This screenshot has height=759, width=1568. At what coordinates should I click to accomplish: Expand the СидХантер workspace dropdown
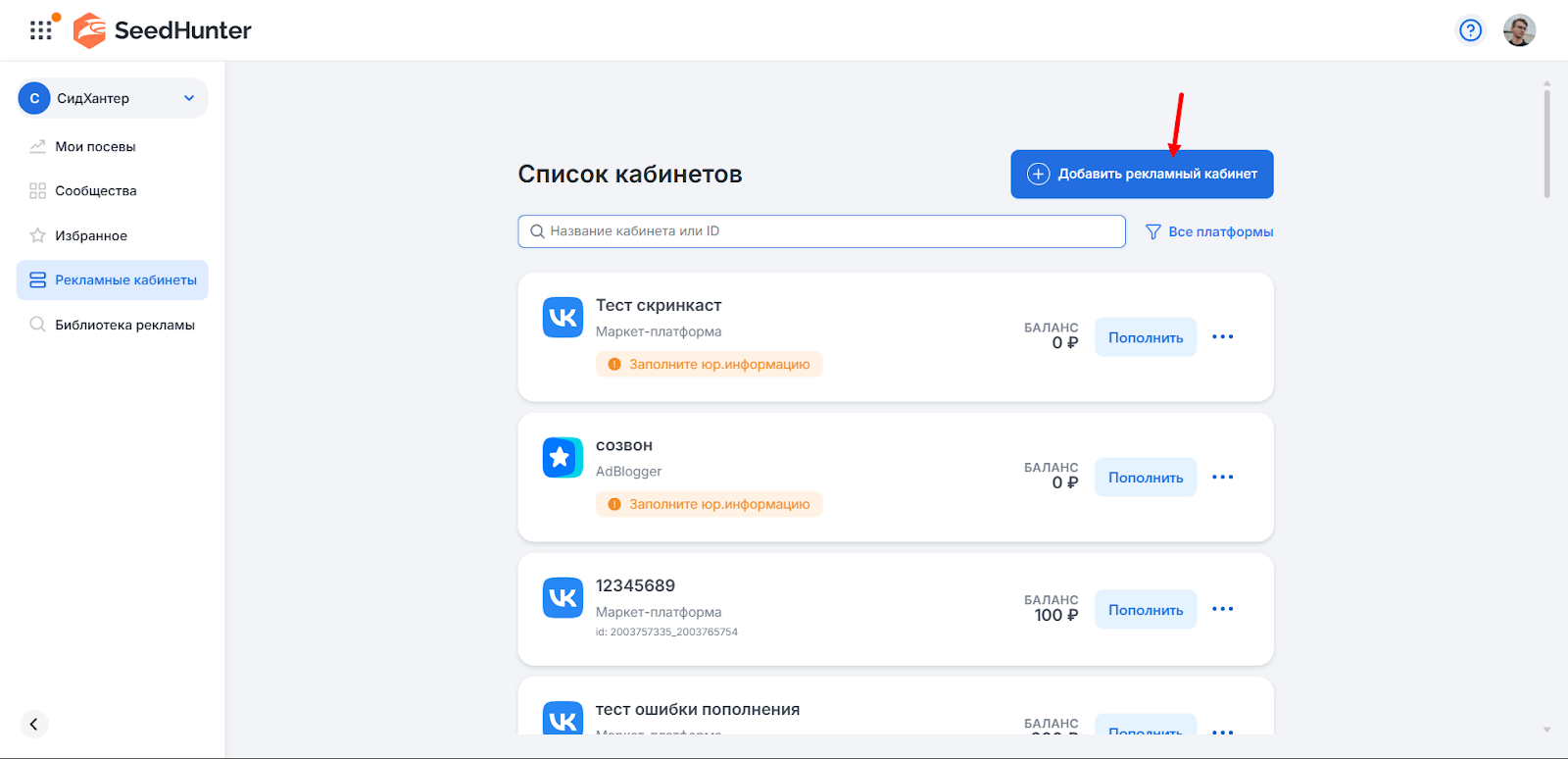point(188,98)
